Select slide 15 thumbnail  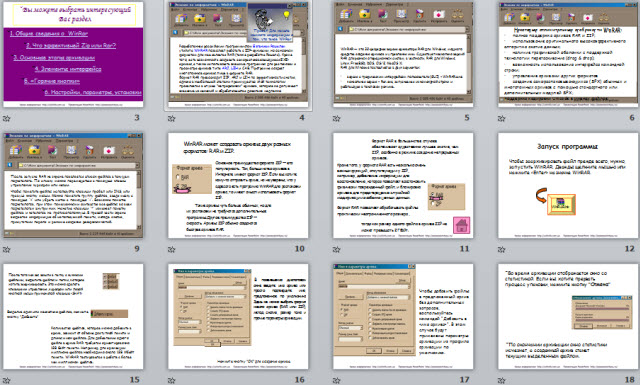point(73,316)
